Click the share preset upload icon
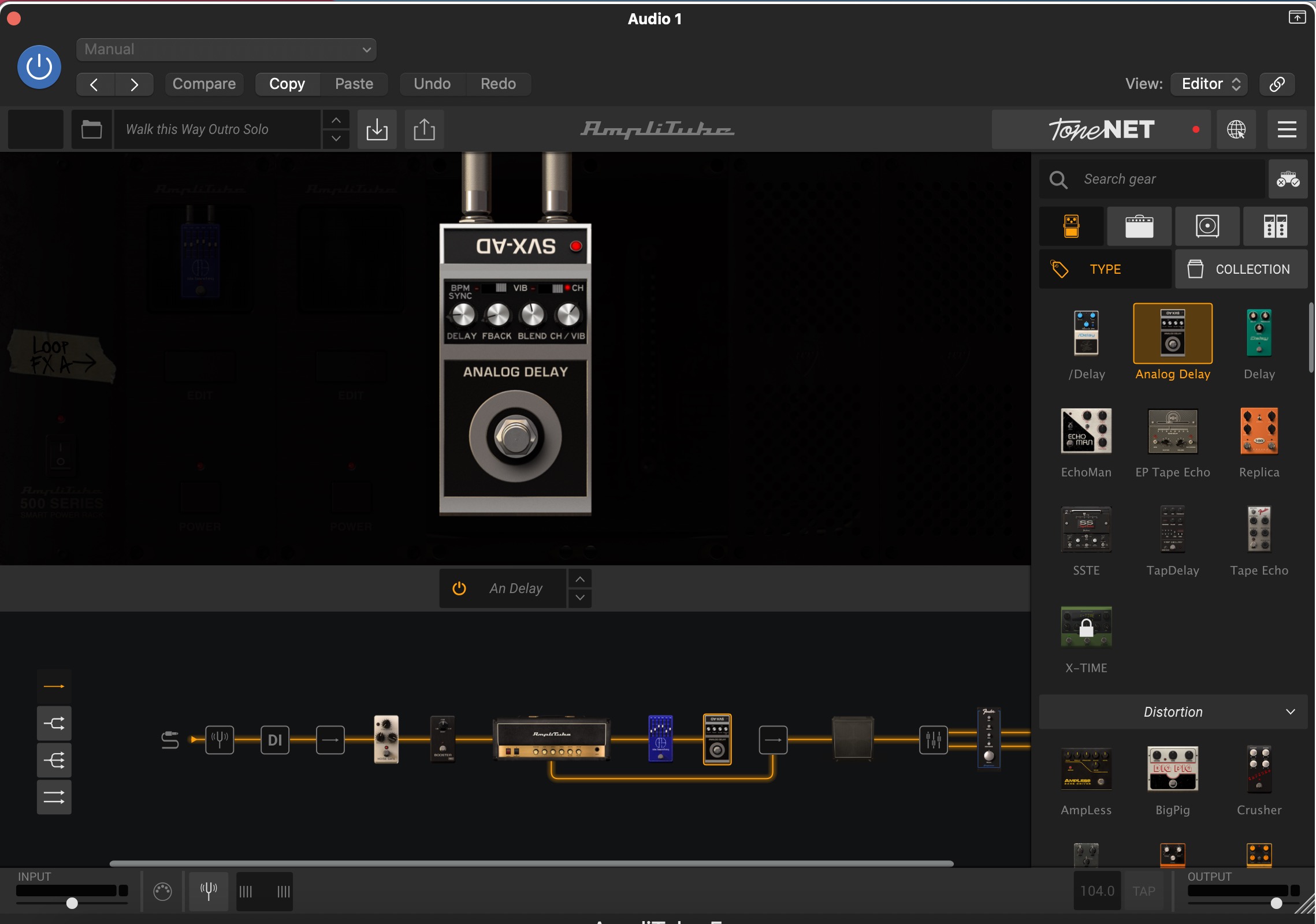The width and height of the screenshot is (1316, 924). (x=424, y=129)
